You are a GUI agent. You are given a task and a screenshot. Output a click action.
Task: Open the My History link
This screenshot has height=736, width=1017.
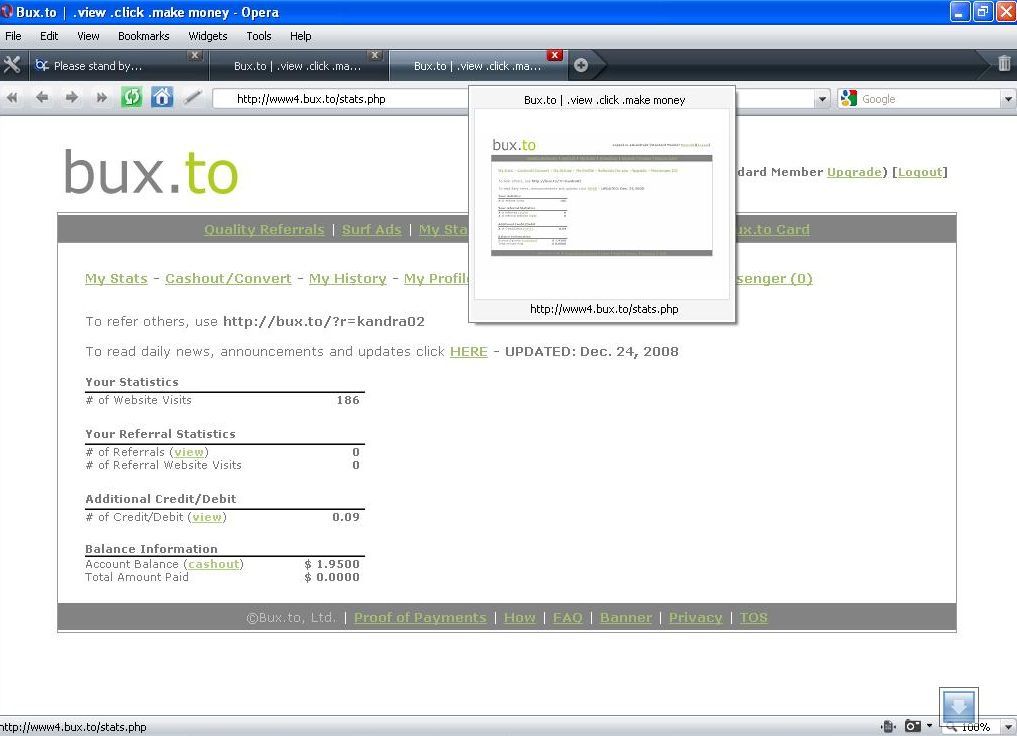point(348,279)
